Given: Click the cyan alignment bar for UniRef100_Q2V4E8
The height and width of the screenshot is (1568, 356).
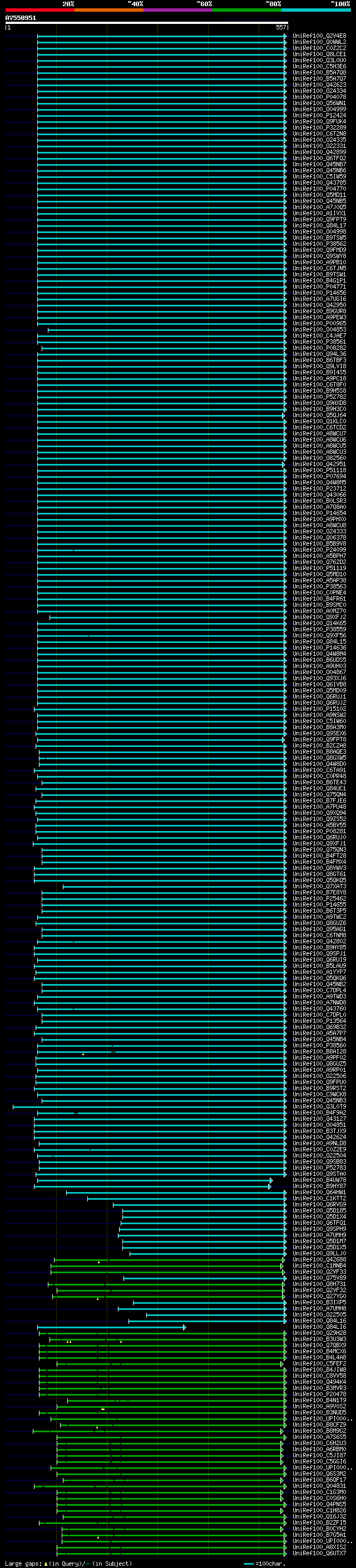Looking at the screenshot, I should (x=162, y=36).
